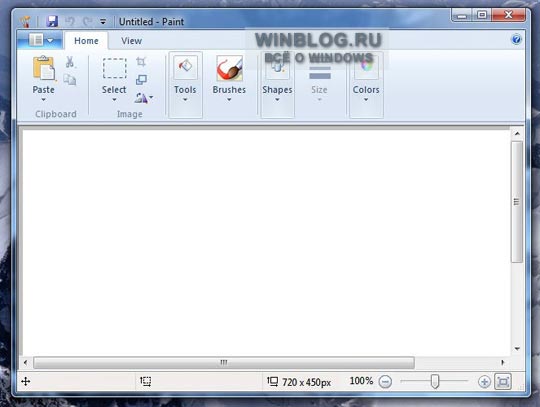Click the zoom slider handle
The width and height of the screenshot is (540, 407).
pos(435,382)
